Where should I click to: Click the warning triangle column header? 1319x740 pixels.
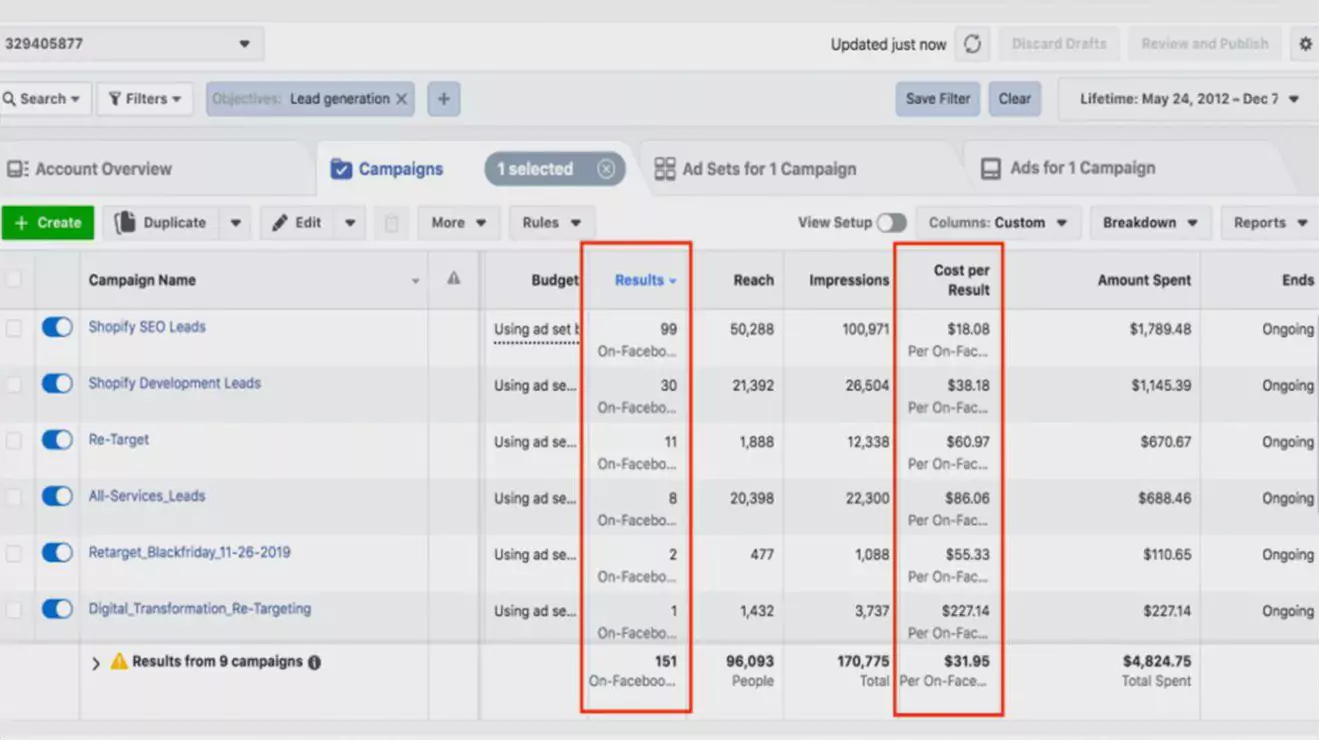[x=453, y=279]
